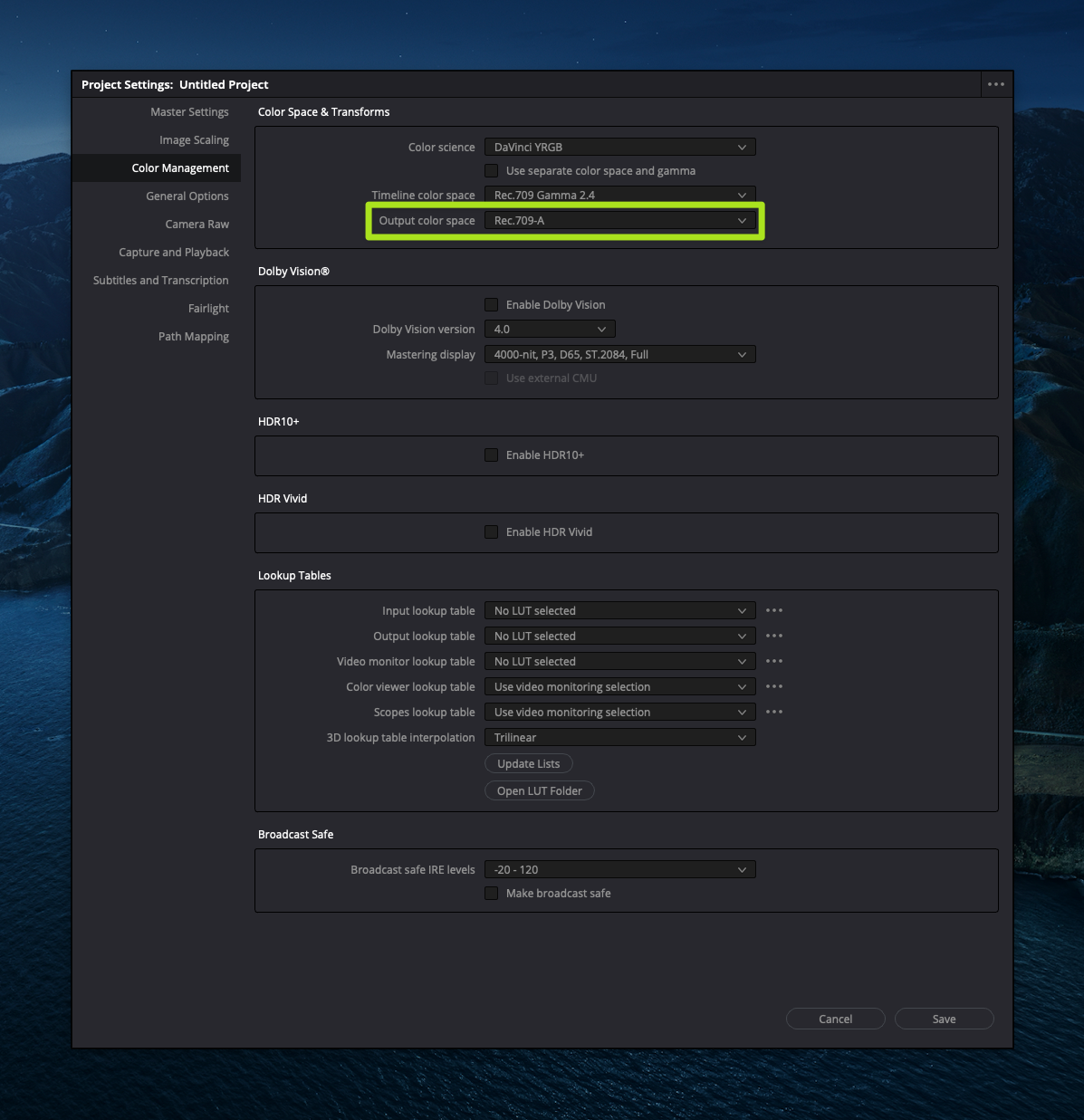Open the Mastering display dropdown
The height and width of the screenshot is (1120, 1084).
pos(620,354)
